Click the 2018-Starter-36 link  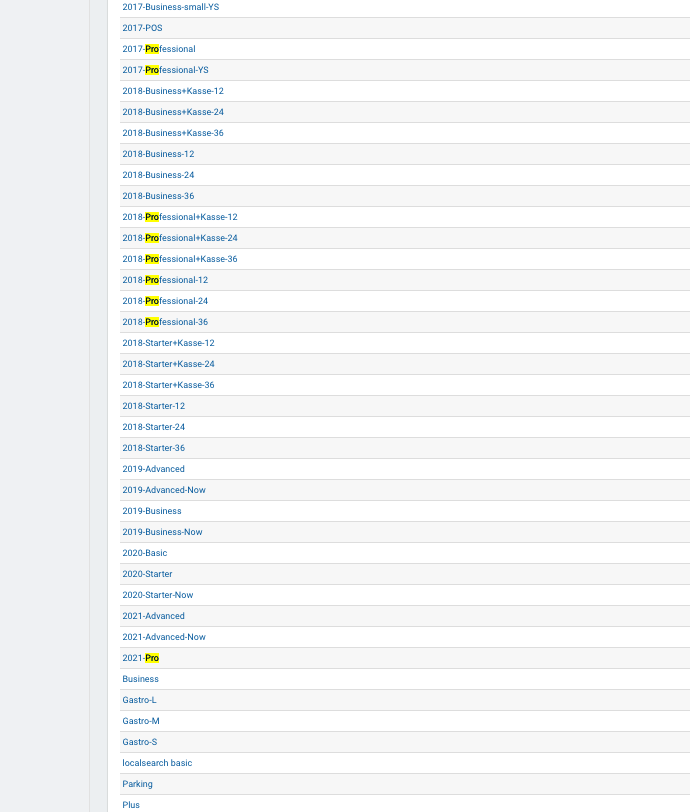[154, 448]
